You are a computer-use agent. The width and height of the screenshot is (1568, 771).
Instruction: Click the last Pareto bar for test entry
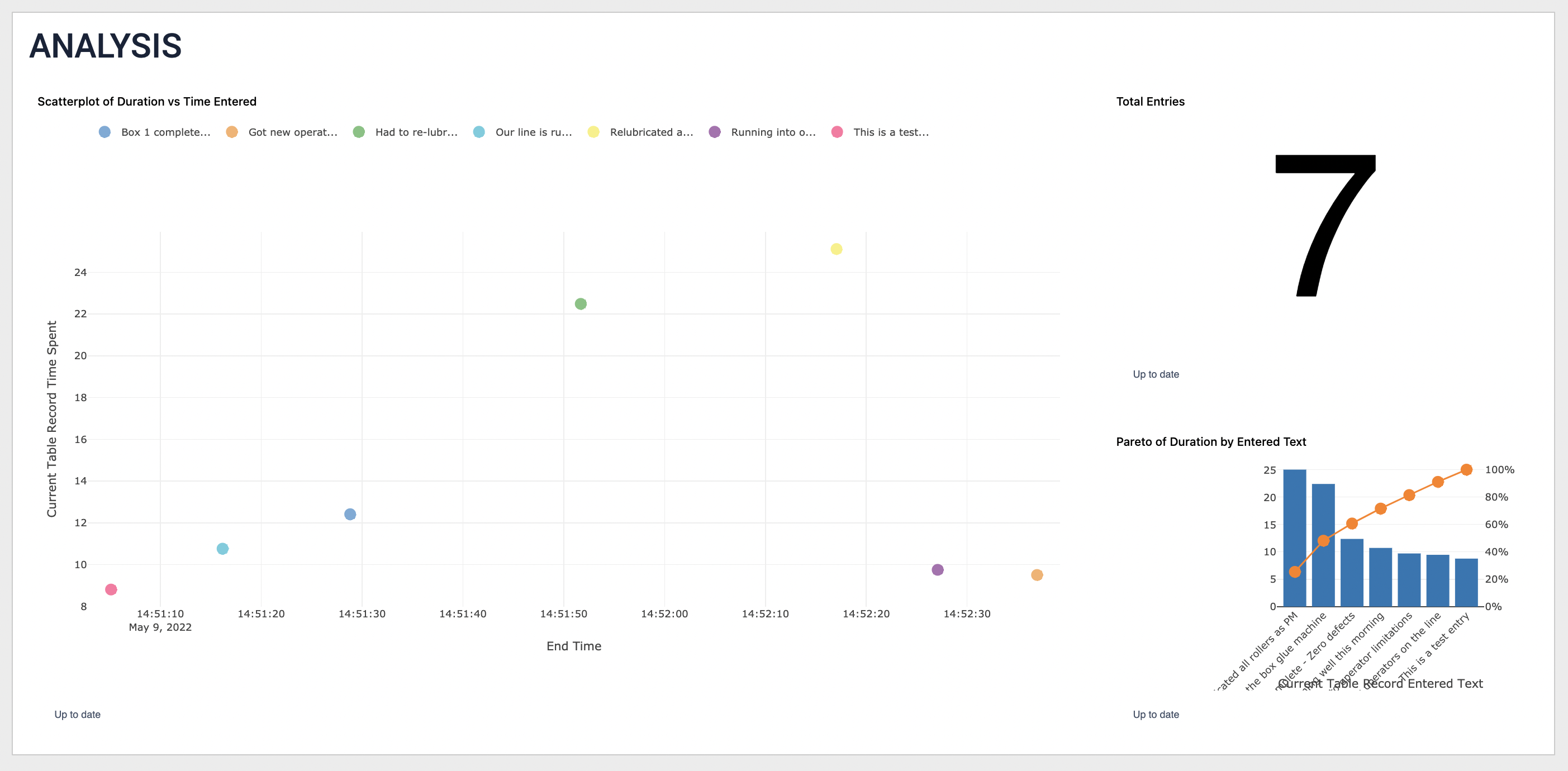click(x=1466, y=582)
